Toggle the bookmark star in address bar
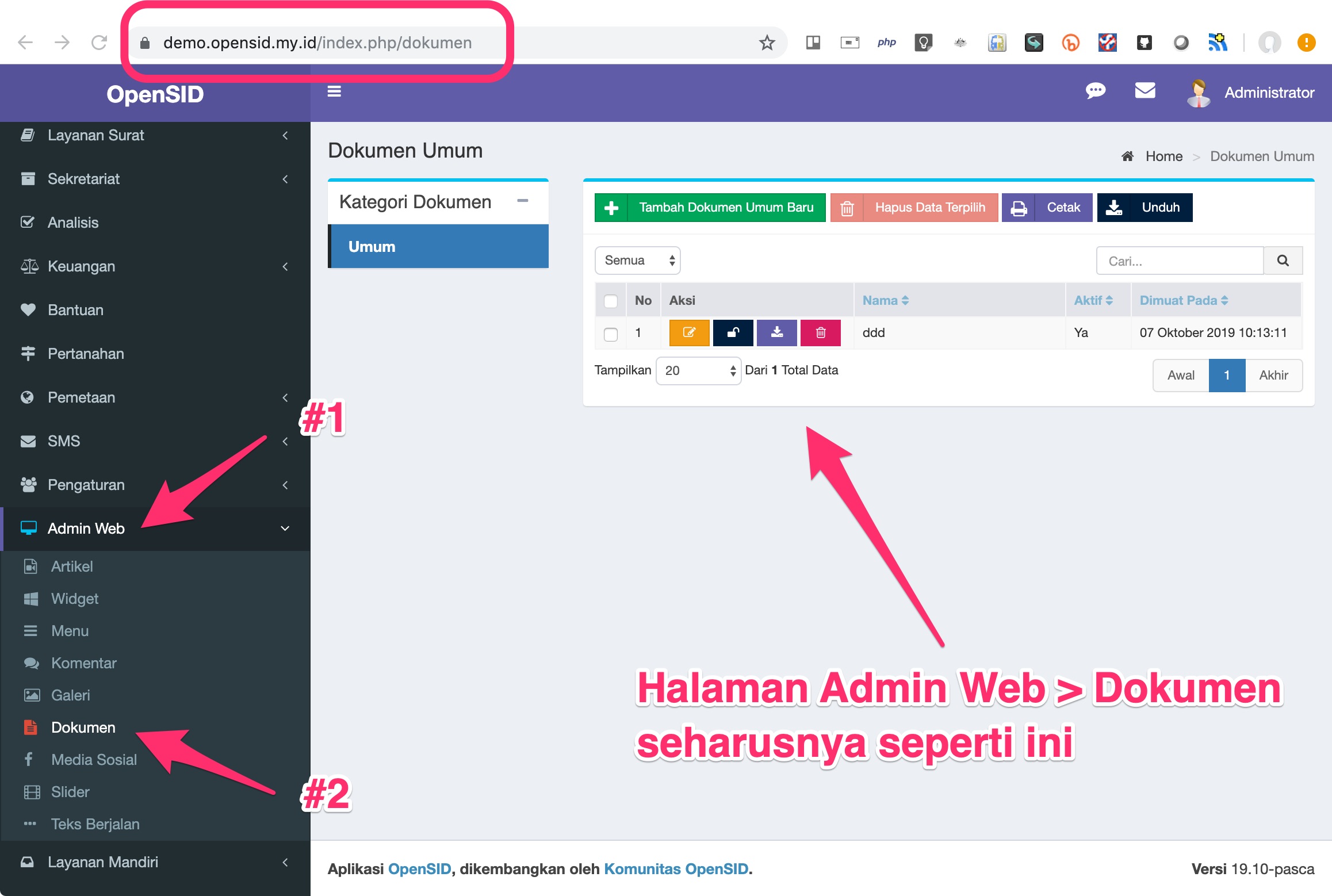1332x896 pixels. 767,42
